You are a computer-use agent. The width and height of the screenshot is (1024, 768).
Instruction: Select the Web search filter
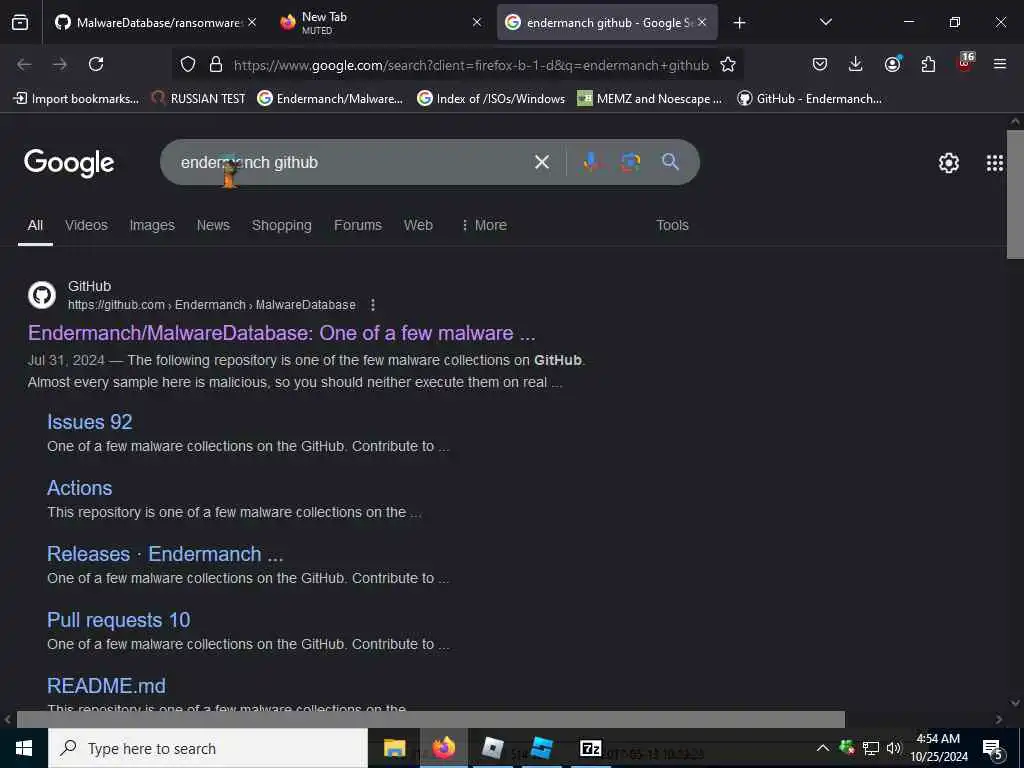point(418,225)
